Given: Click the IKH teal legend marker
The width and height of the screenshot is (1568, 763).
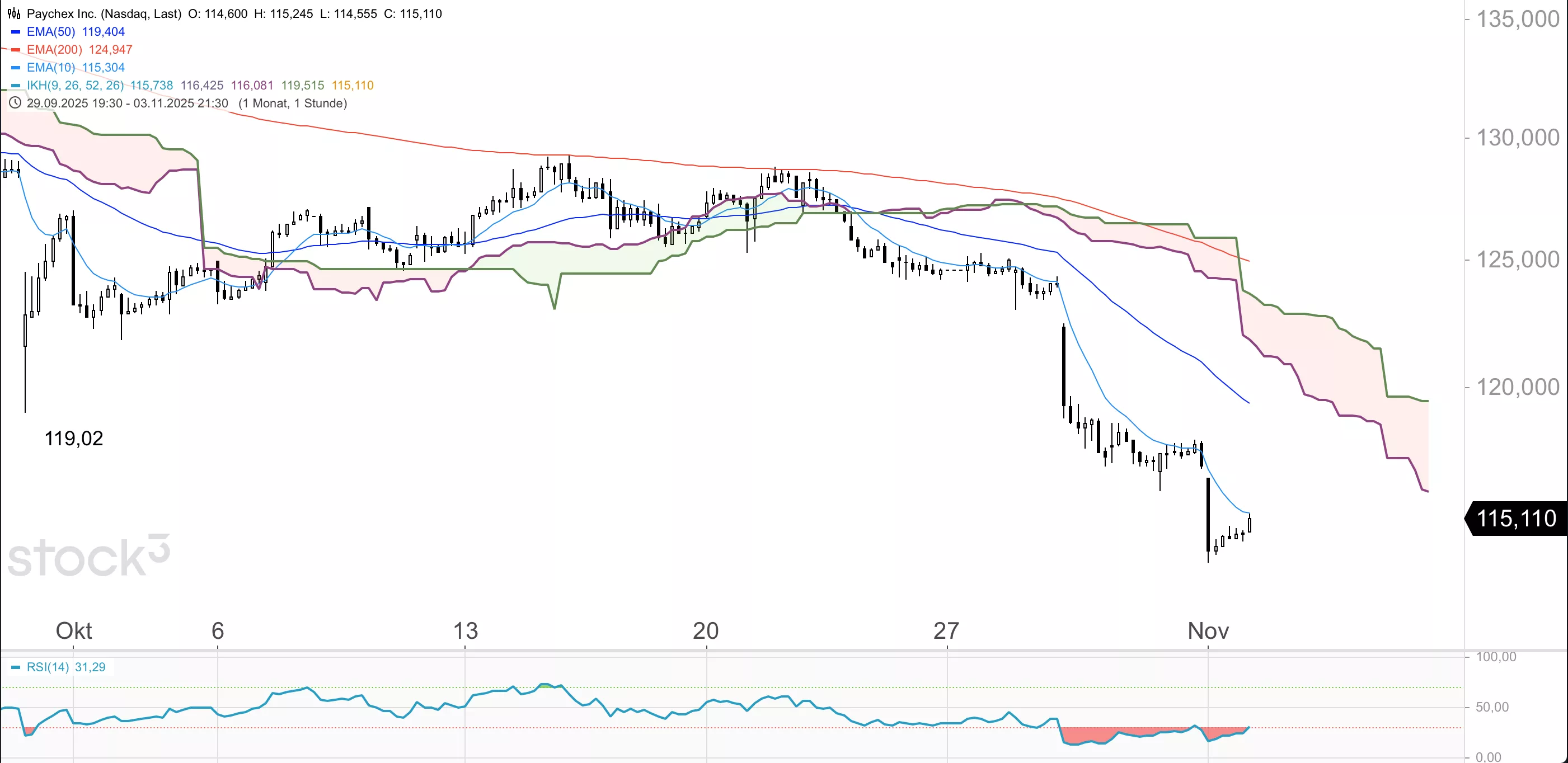Looking at the screenshot, I should click(16, 86).
